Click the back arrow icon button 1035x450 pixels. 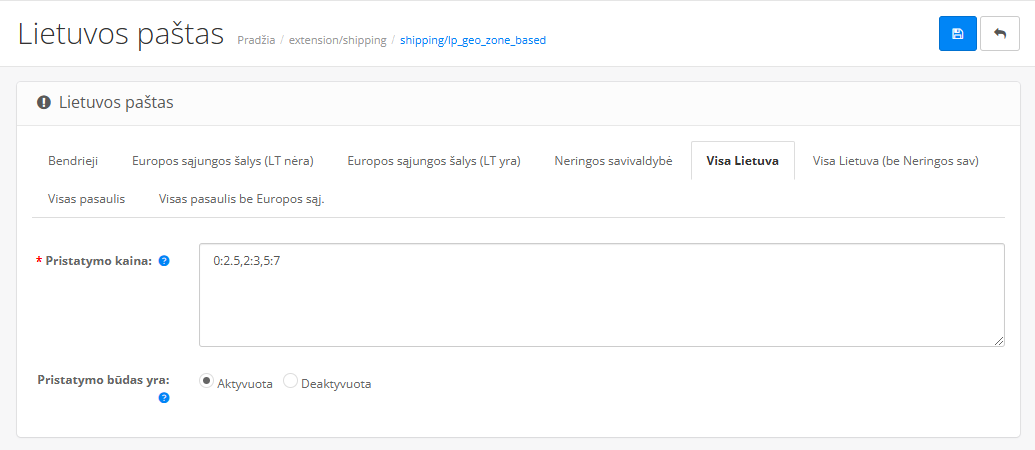coord(1000,34)
